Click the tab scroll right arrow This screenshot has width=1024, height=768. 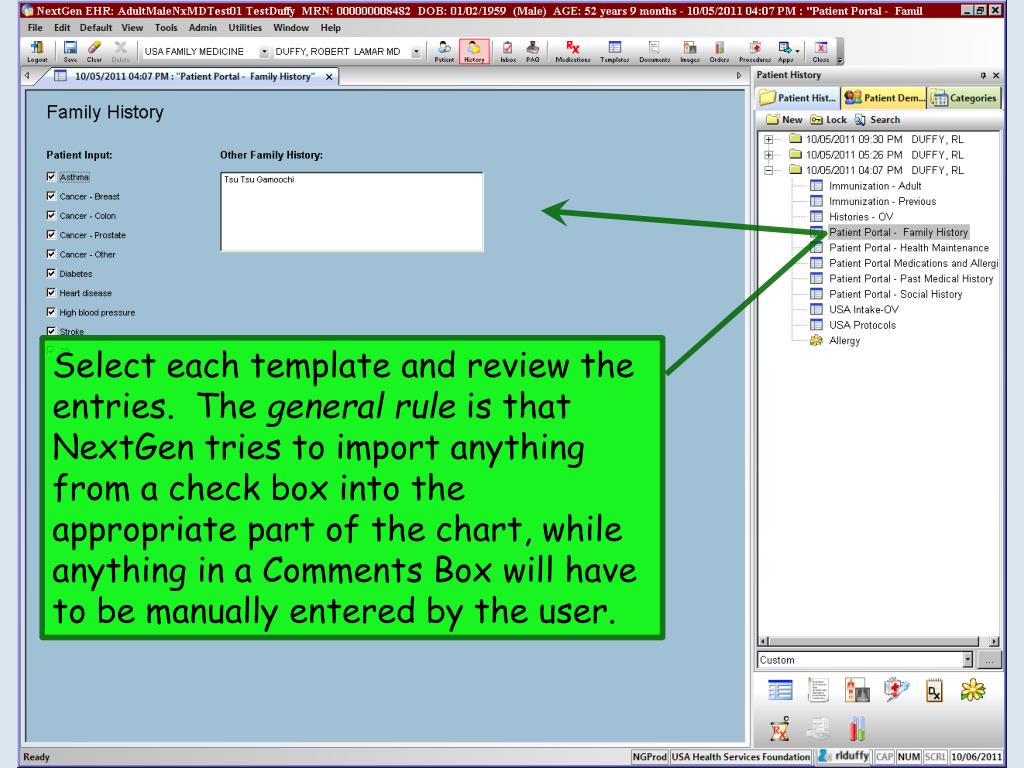(739, 76)
